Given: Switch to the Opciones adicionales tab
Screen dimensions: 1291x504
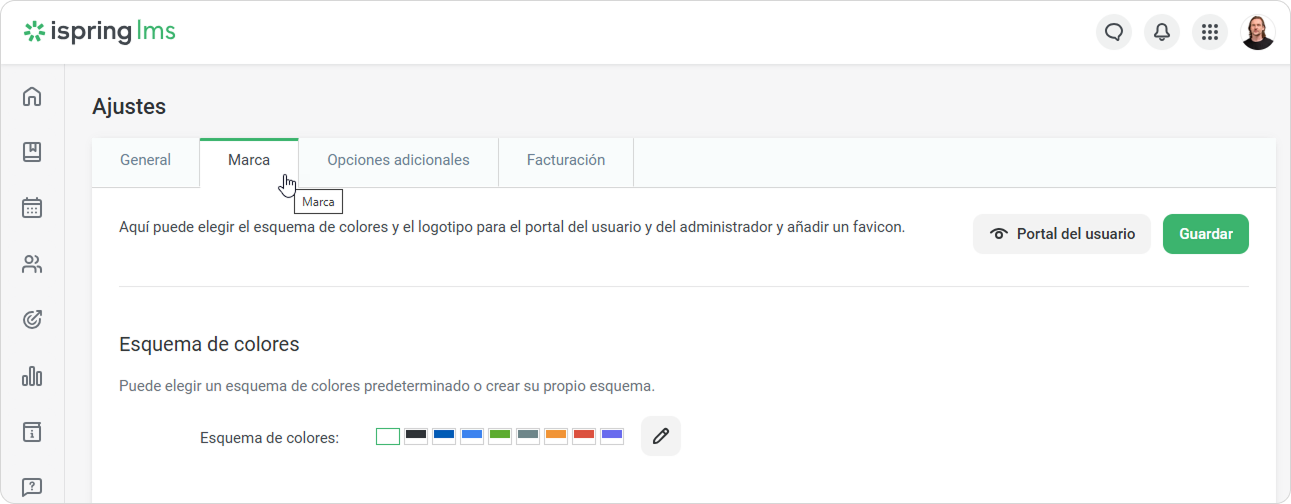Looking at the screenshot, I should tap(398, 160).
